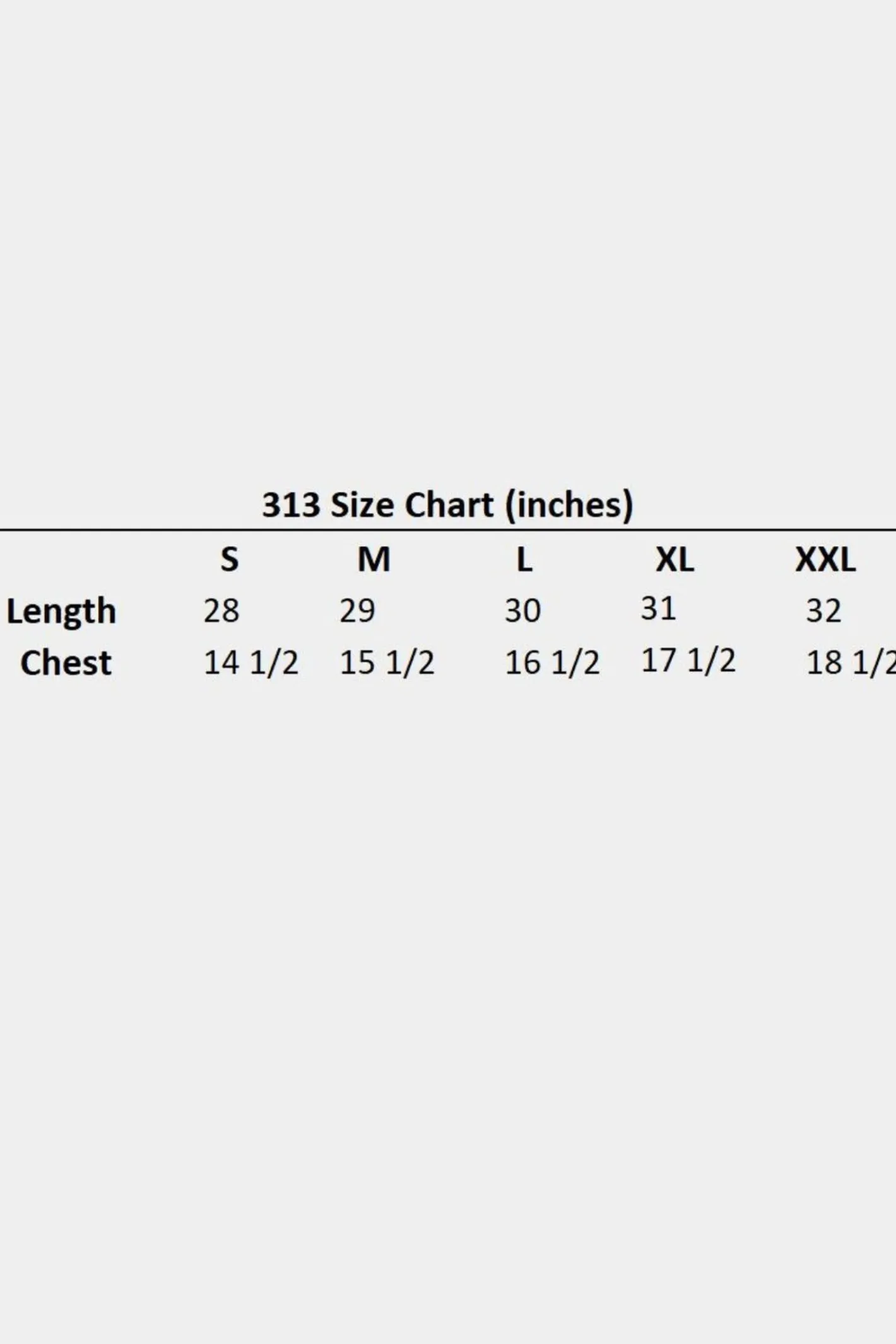
Task: Select the S size column header
Action: [x=230, y=559]
